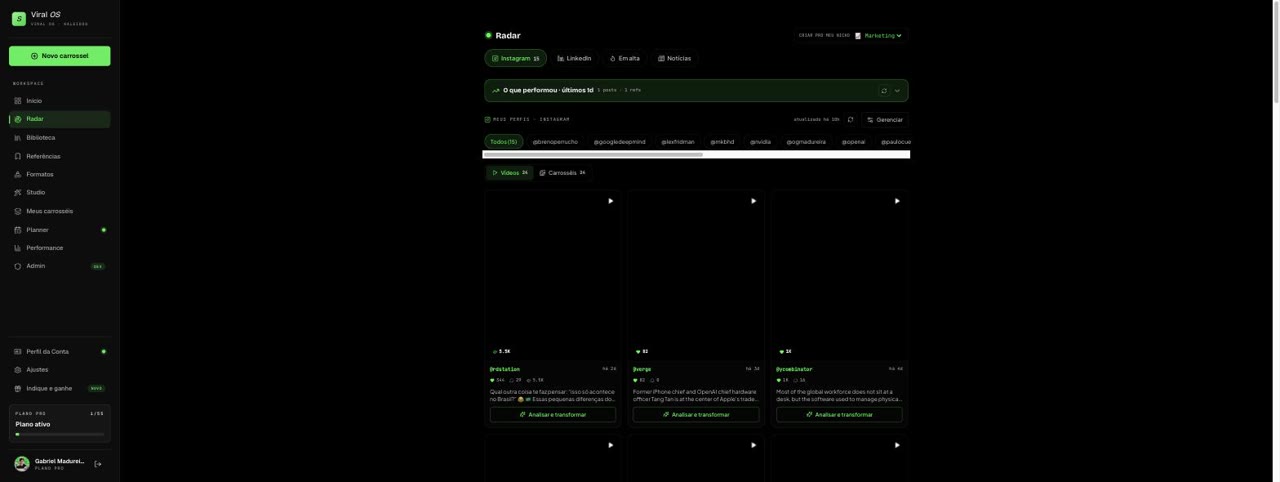1280x482 pixels.
Task: Click Gabriel Madureira's profile avatar
Action: (22, 464)
